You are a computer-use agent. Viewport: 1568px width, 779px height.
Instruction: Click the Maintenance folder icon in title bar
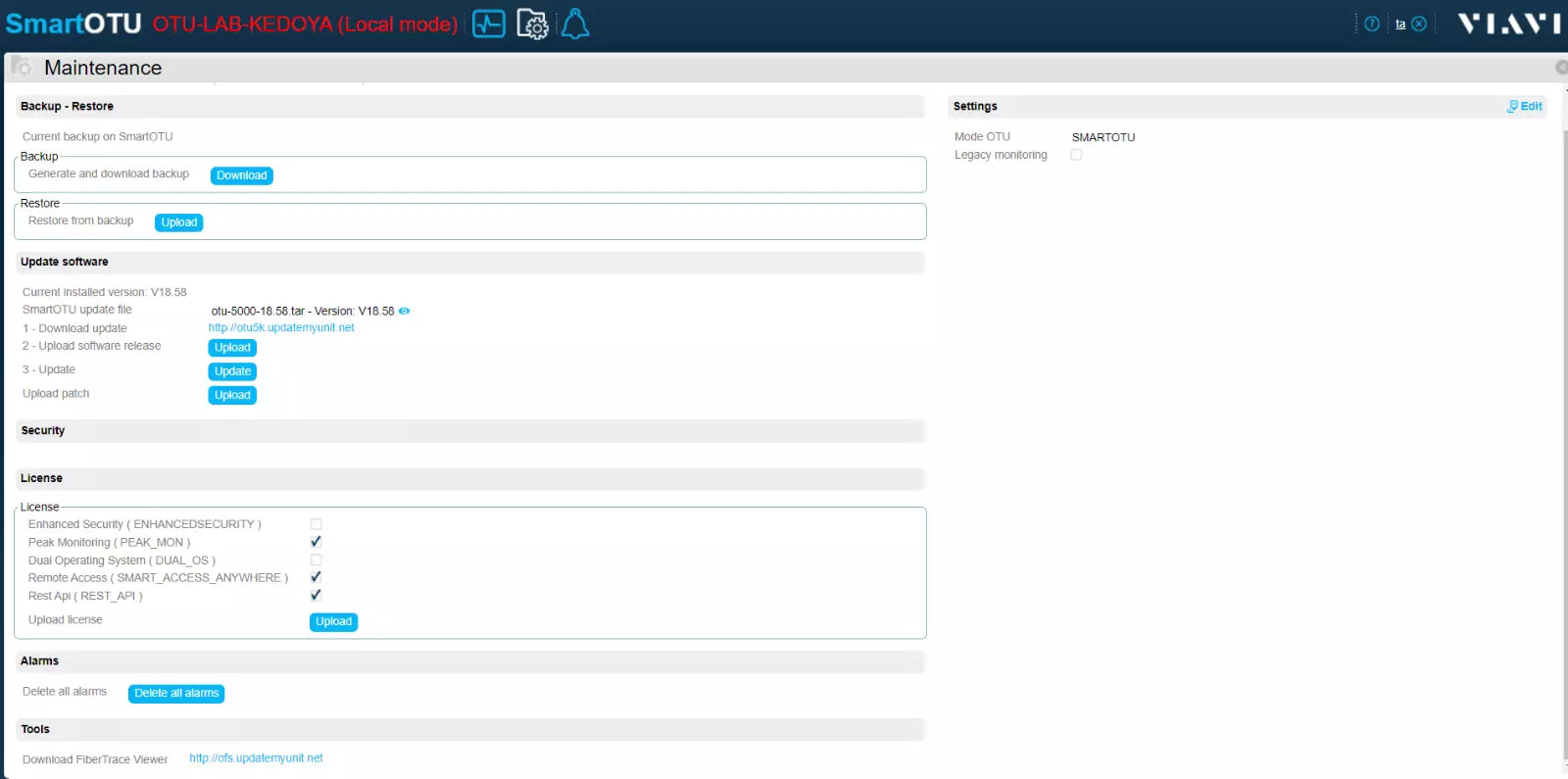click(21, 67)
